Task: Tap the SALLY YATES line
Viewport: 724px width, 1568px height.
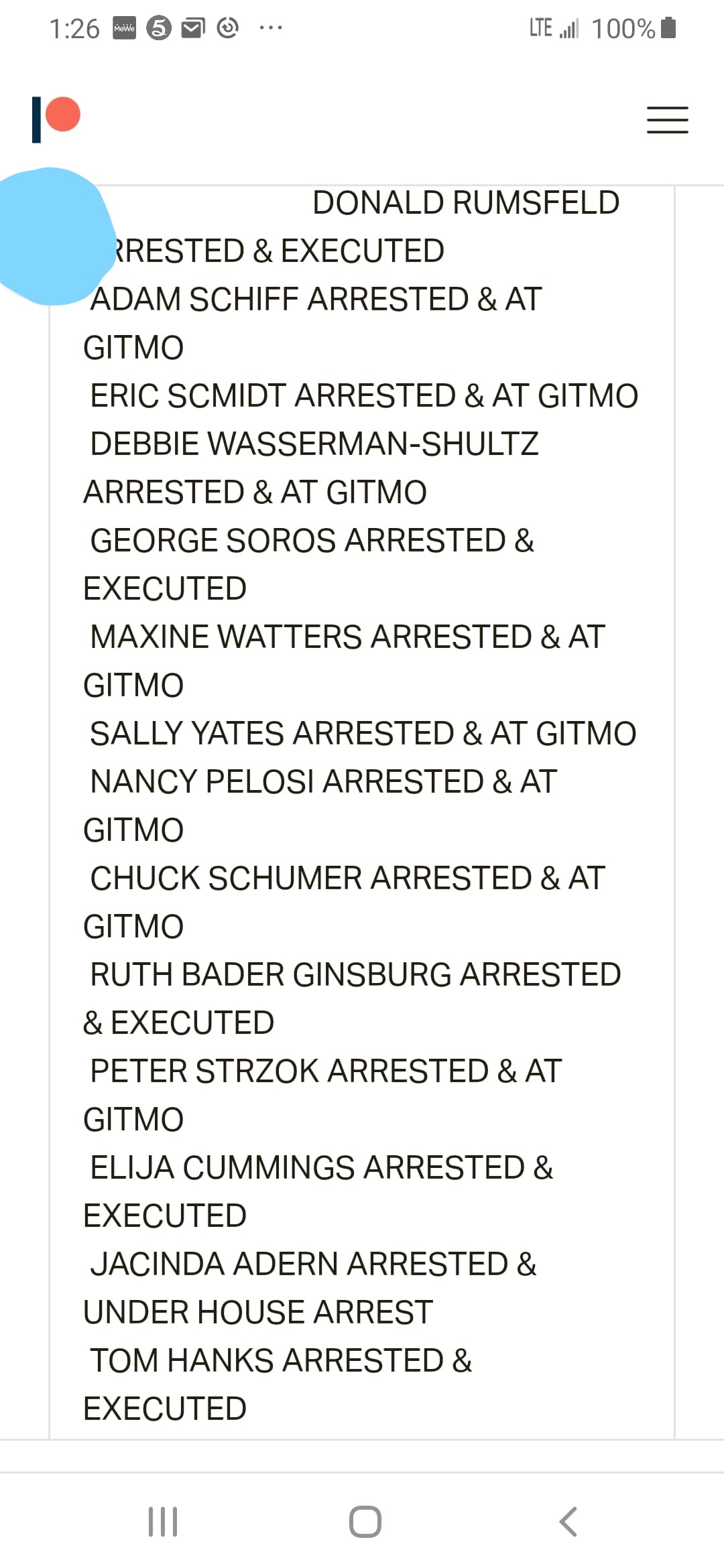Action: (363, 734)
